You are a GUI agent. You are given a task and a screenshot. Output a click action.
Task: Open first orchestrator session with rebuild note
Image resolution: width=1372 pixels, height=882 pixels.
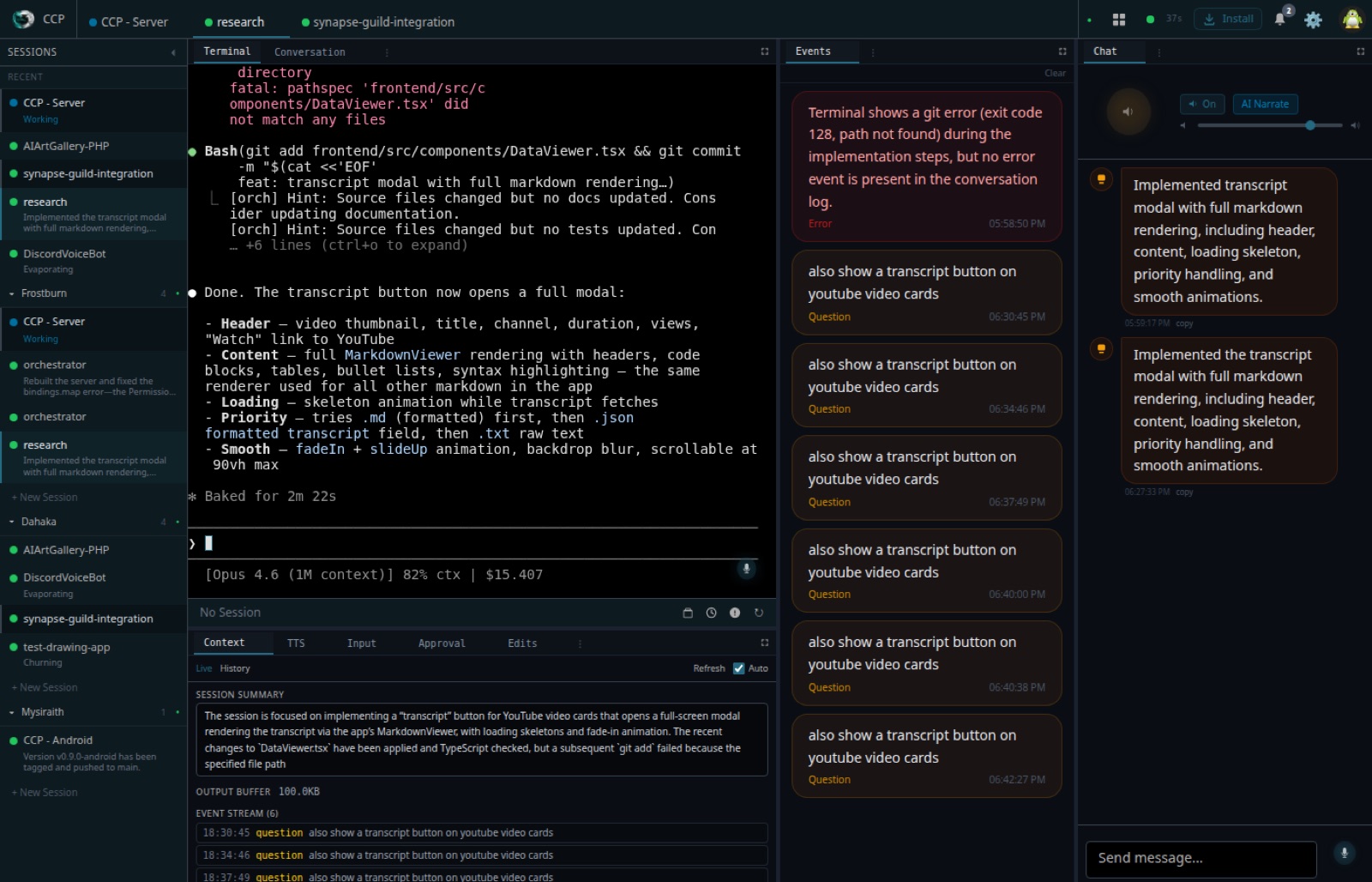tap(93, 378)
